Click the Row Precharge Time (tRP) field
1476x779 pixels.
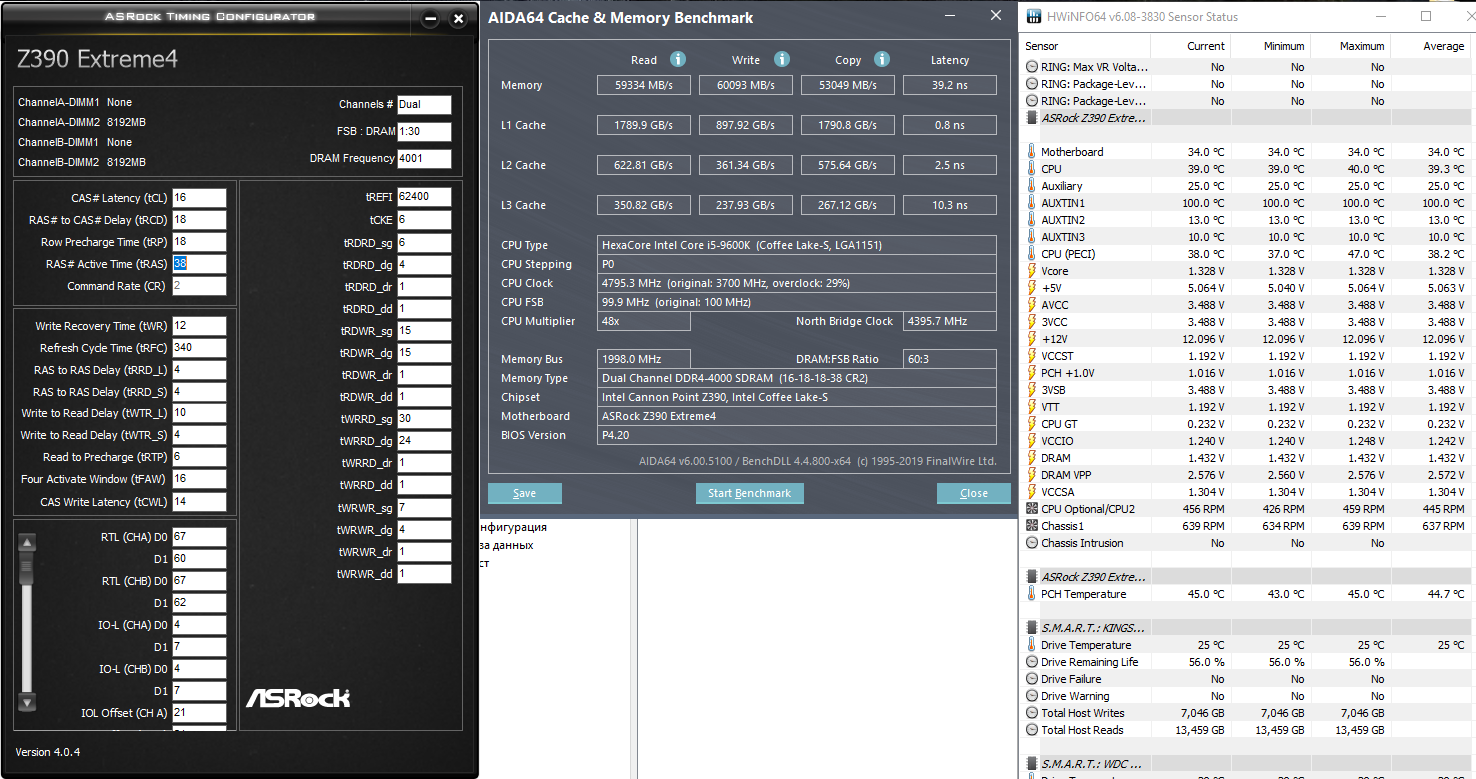(x=199, y=242)
